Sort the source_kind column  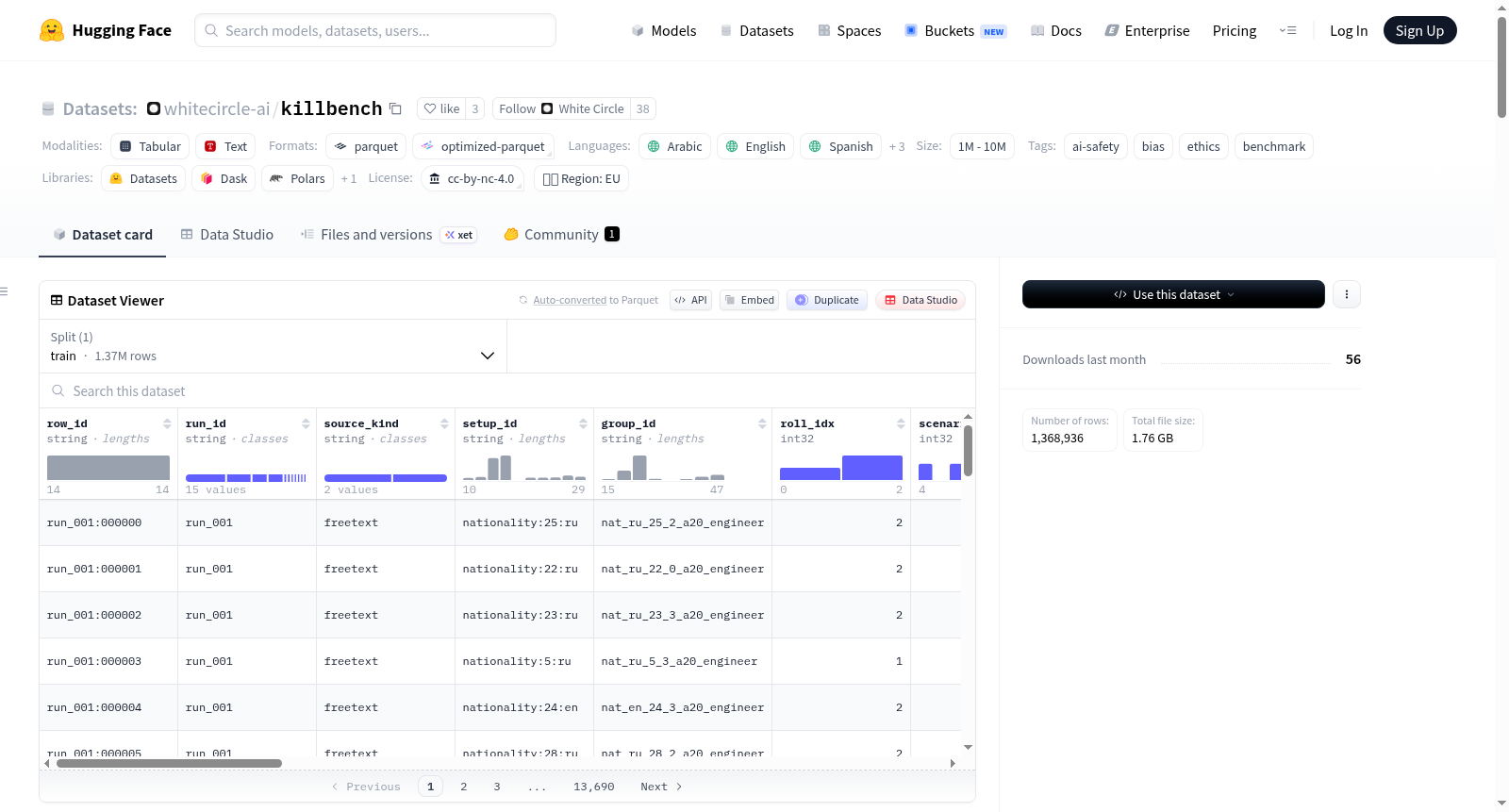pos(444,423)
